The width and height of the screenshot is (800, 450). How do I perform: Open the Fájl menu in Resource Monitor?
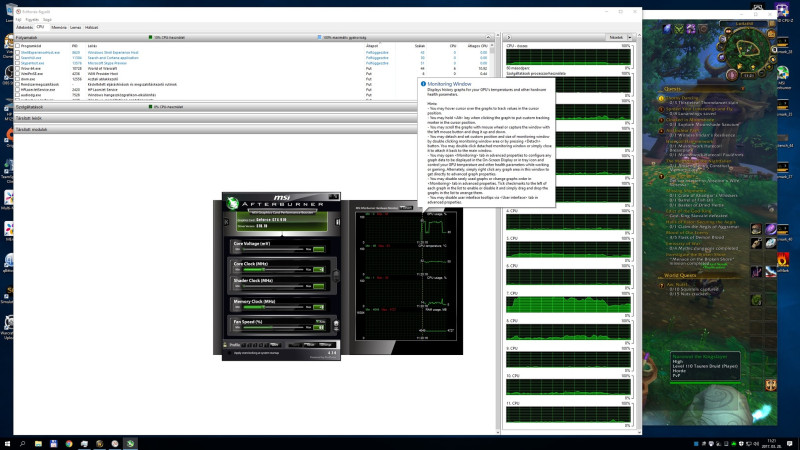[18, 19]
